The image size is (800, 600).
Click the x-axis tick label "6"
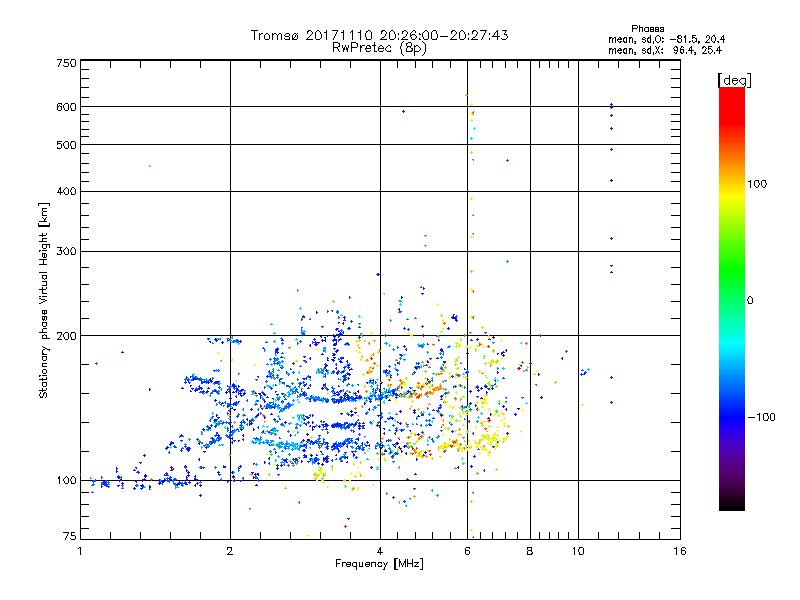pyautogui.click(x=467, y=551)
